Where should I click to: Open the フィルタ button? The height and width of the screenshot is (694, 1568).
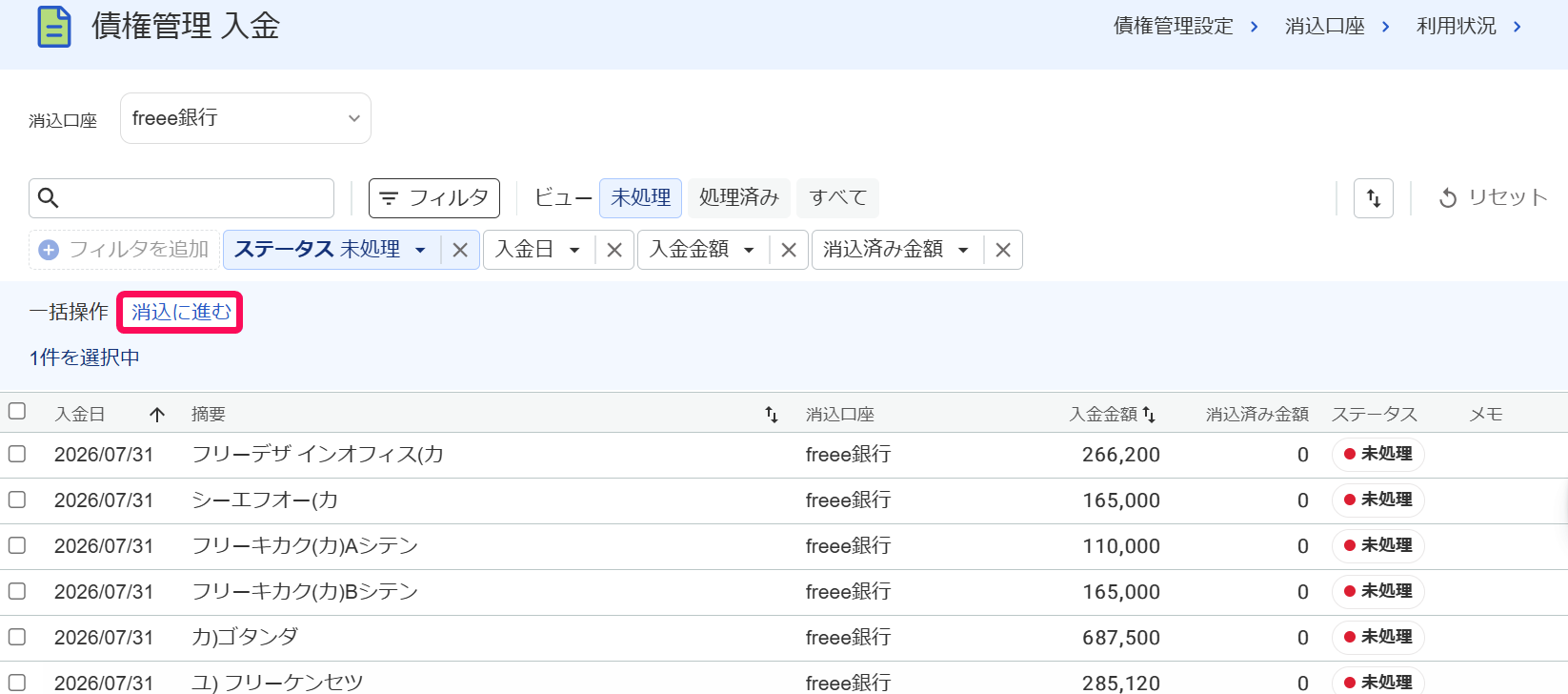(434, 198)
